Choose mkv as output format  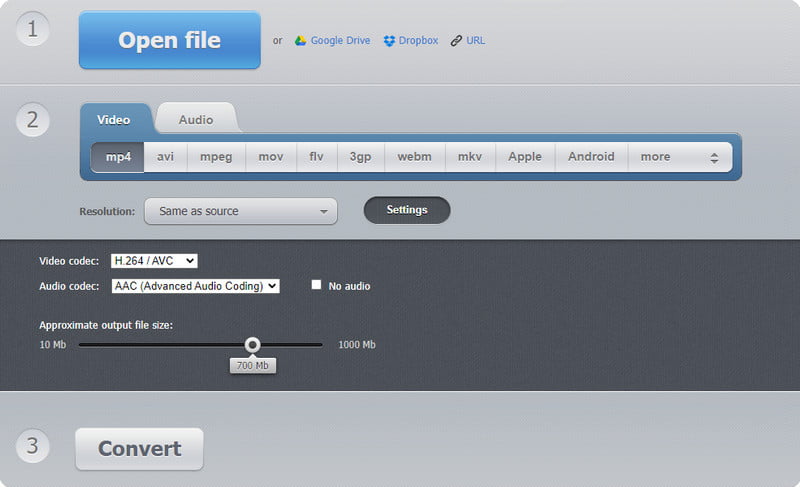click(x=470, y=157)
